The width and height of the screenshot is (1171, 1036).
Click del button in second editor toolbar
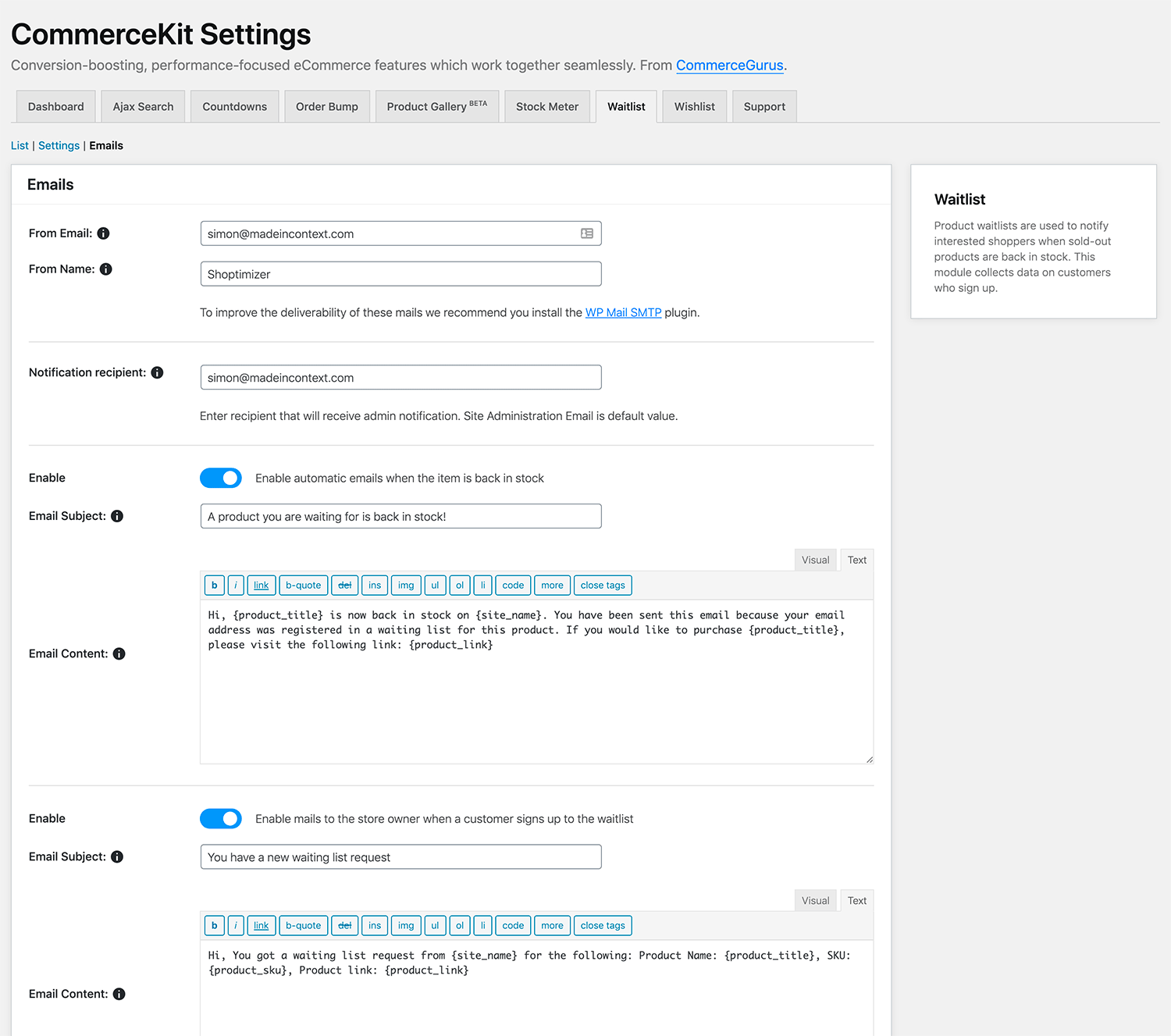point(345,925)
